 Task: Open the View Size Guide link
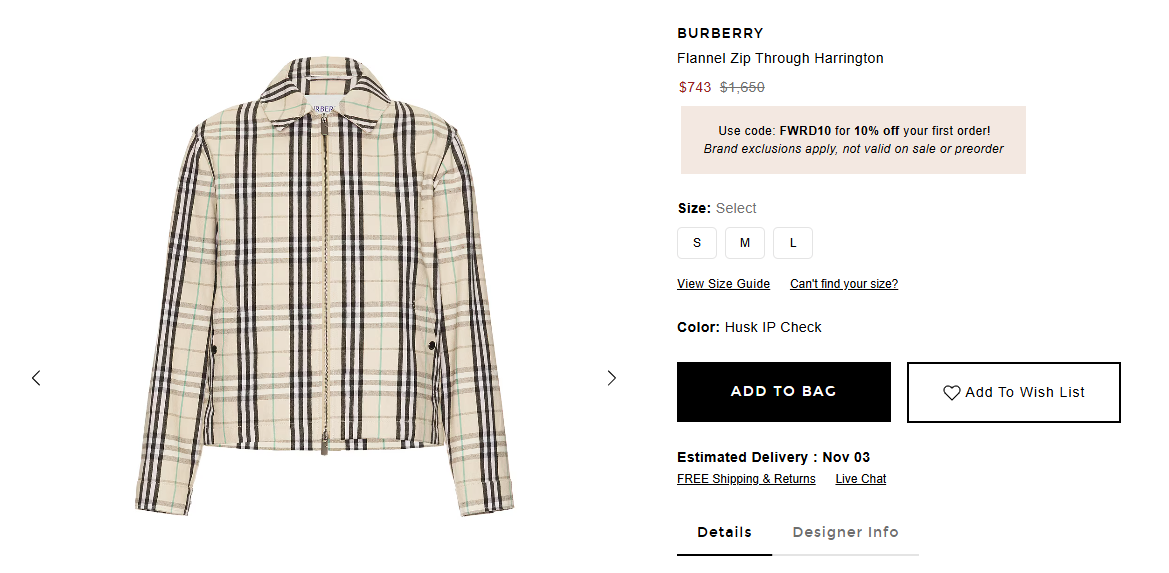(x=723, y=284)
